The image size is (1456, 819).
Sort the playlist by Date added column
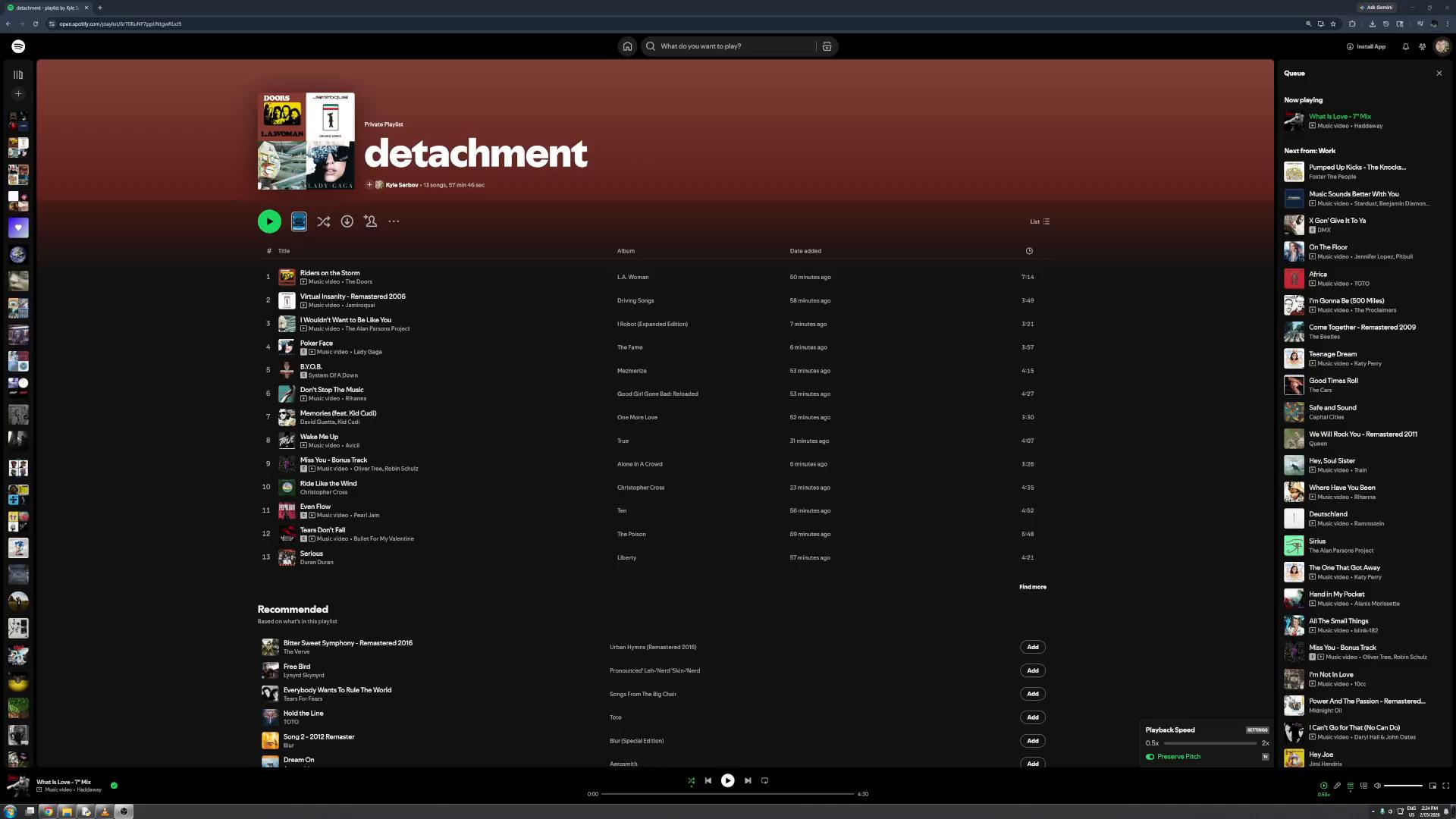click(x=805, y=251)
